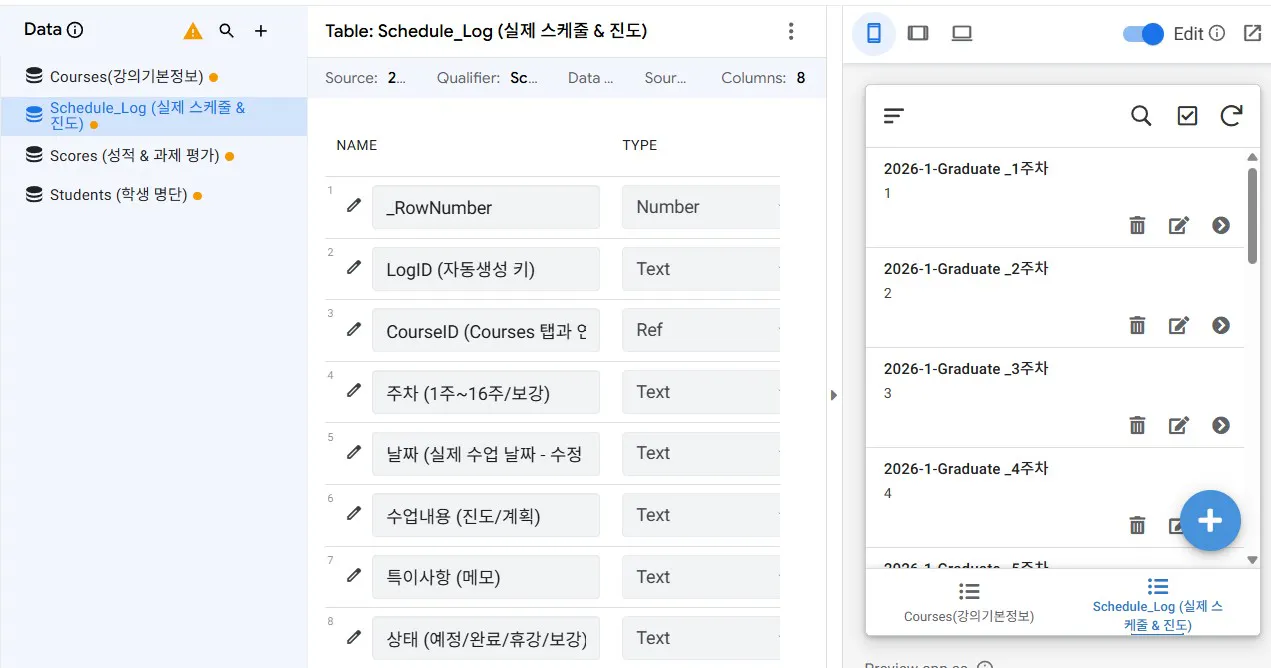1271x668 pixels.
Task: Switch preview to desktop view
Action: point(962,33)
